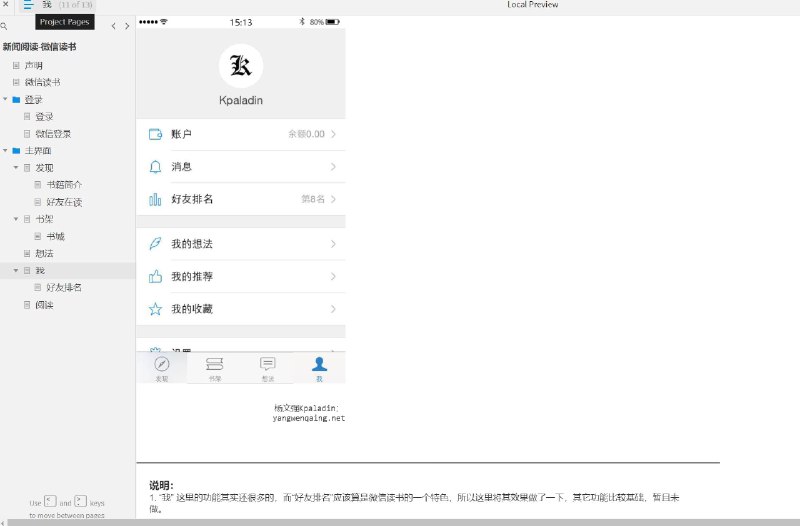Screen dimensions: 800x526
Task: Switch to the 书架 bookshelf tab
Action: [215, 368]
